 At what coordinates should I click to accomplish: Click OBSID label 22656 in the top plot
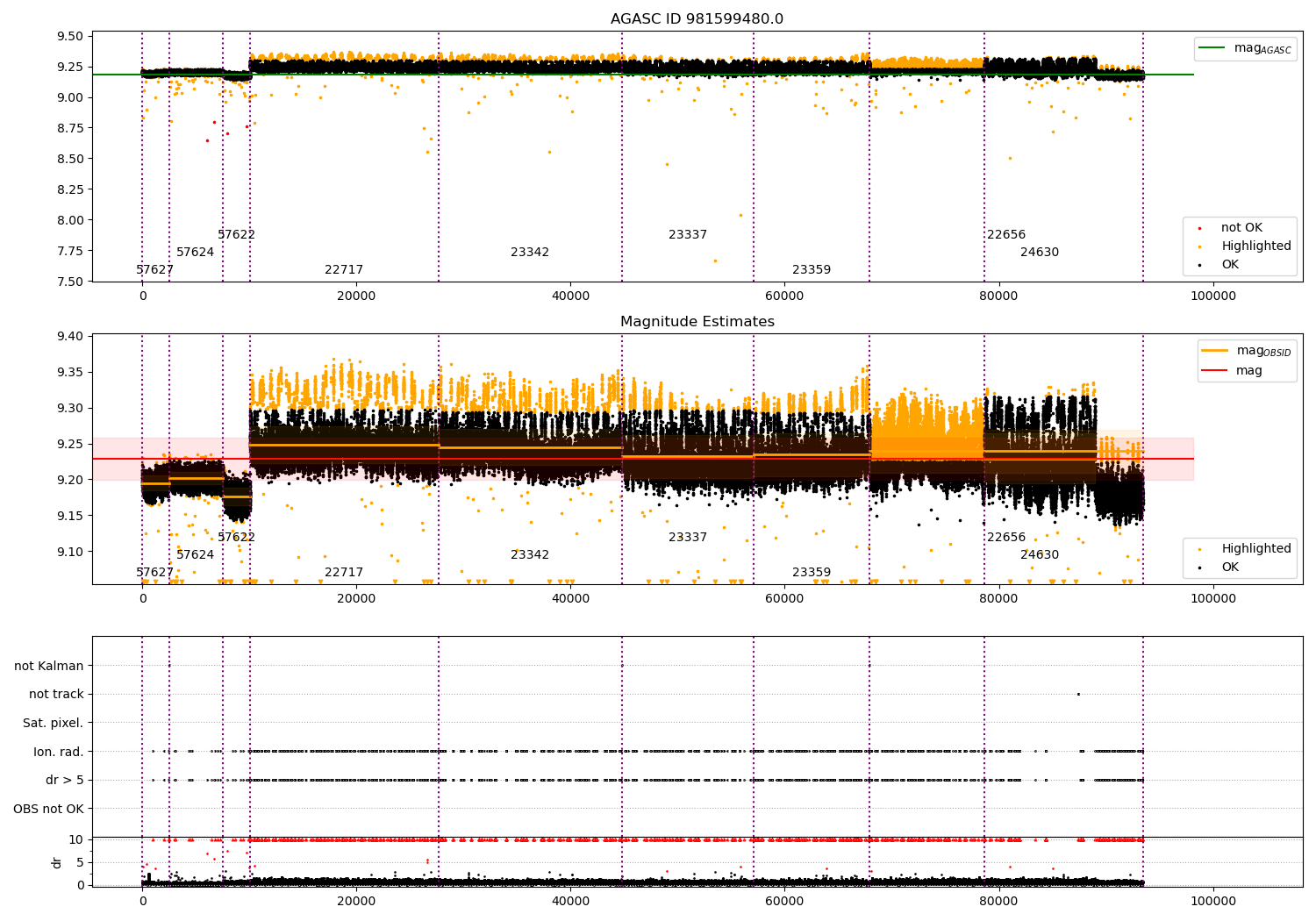coord(1006,235)
